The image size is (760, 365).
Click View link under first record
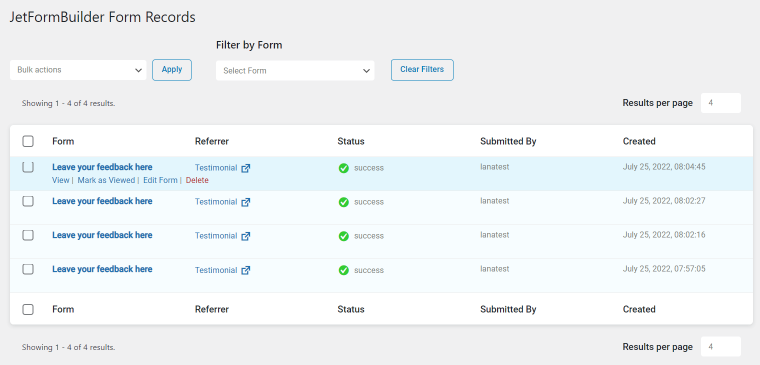tap(61, 180)
